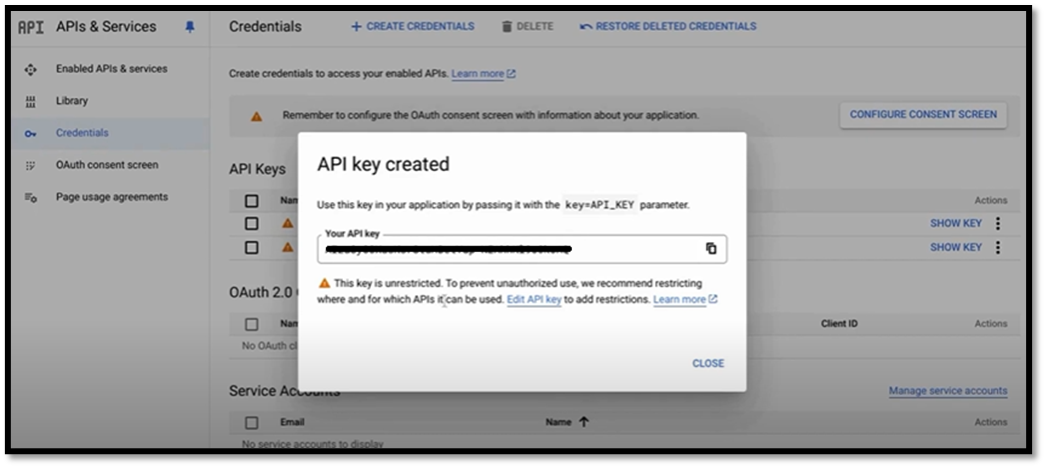1045x467 pixels.
Task: Tick the select-all checkbox in the API Keys header
Action: pyautogui.click(x=251, y=201)
